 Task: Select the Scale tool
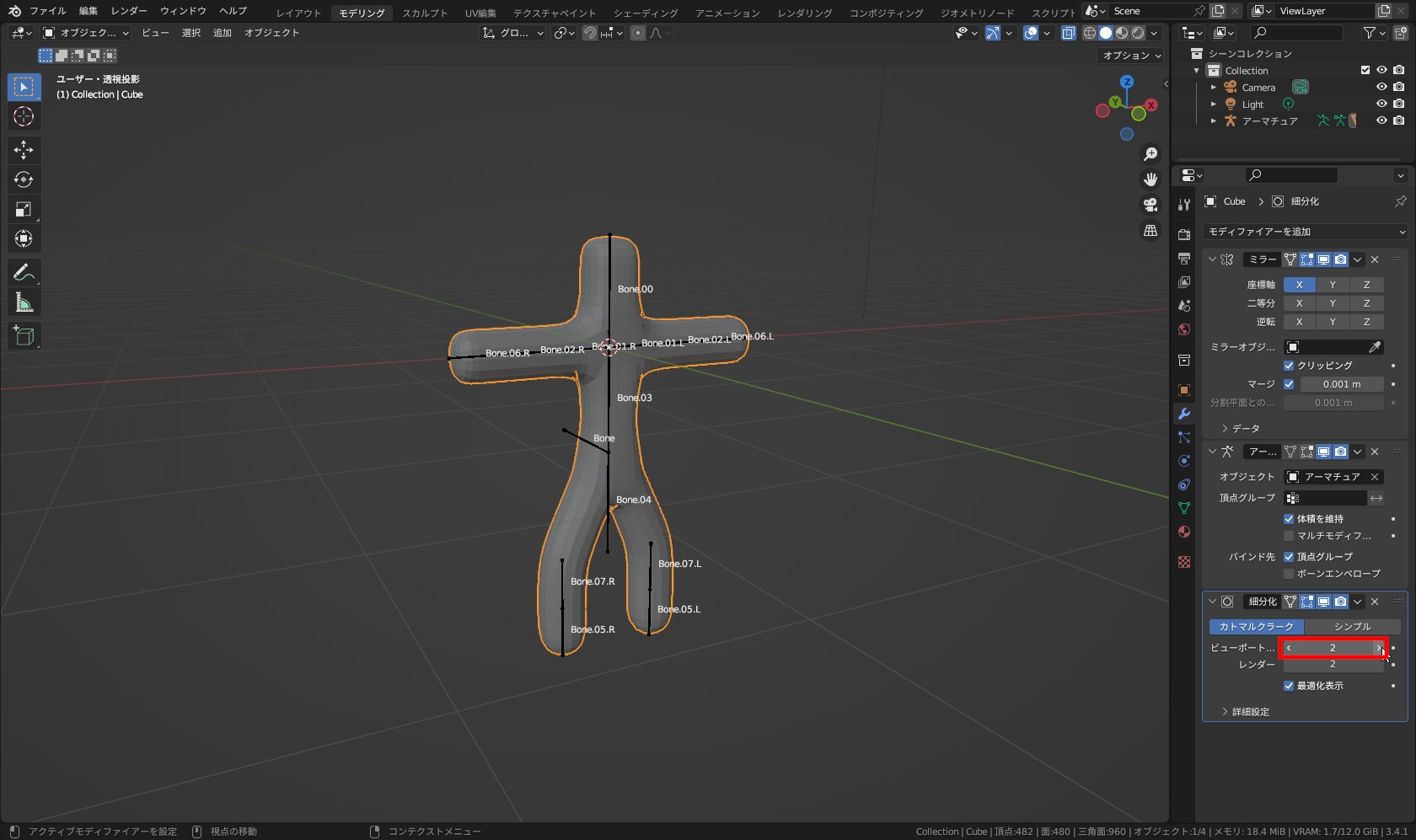24,209
